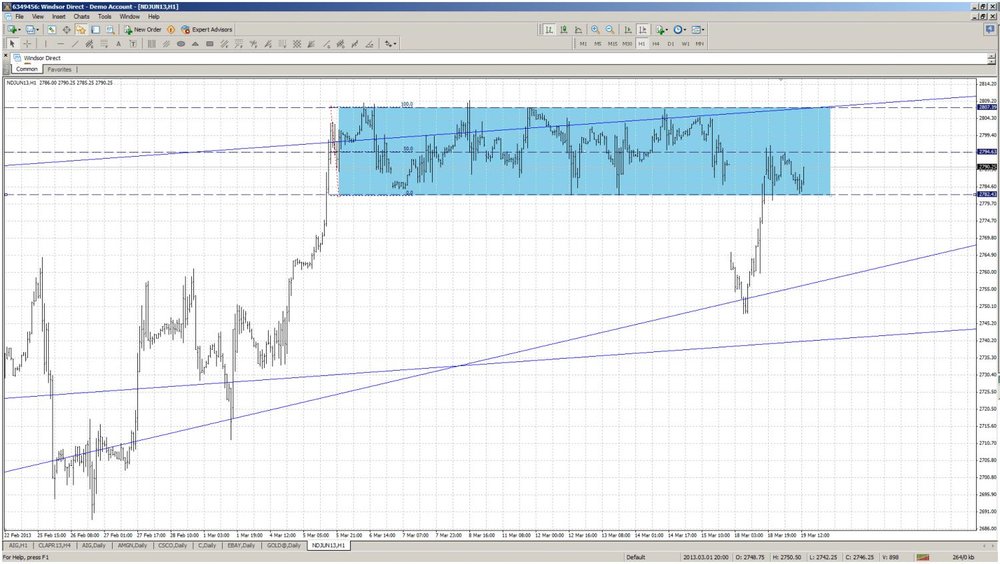Image resolution: width=1000 pixels, height=564 pixels.
Task: Open the File menu
Action: 19,17
